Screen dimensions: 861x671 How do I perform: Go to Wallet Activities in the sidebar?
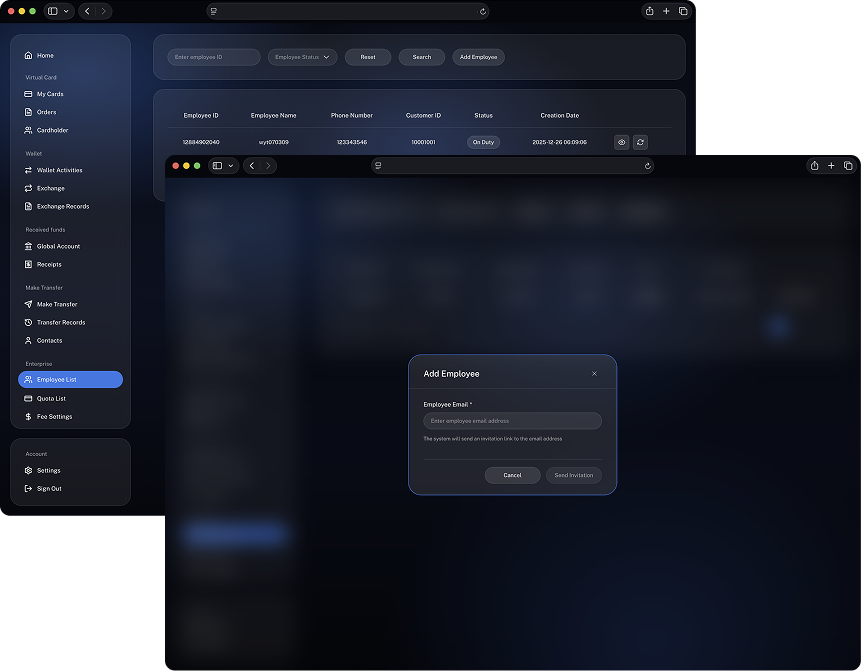(59, 170)
